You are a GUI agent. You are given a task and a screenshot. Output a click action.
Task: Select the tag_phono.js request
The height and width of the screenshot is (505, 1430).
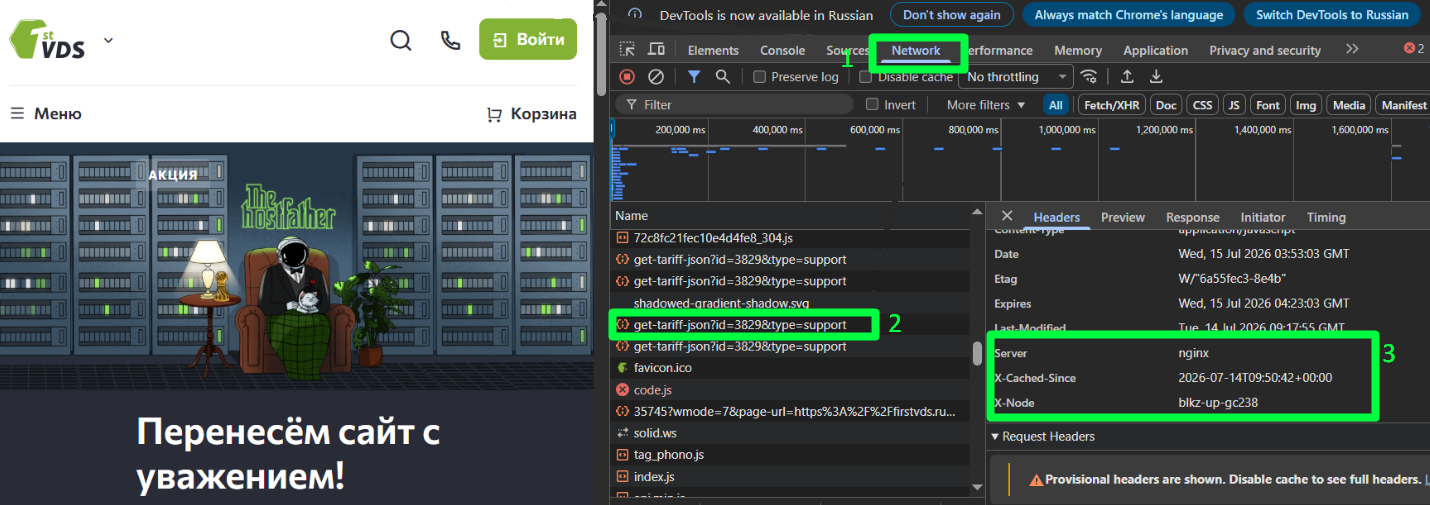tap(791, 455)
